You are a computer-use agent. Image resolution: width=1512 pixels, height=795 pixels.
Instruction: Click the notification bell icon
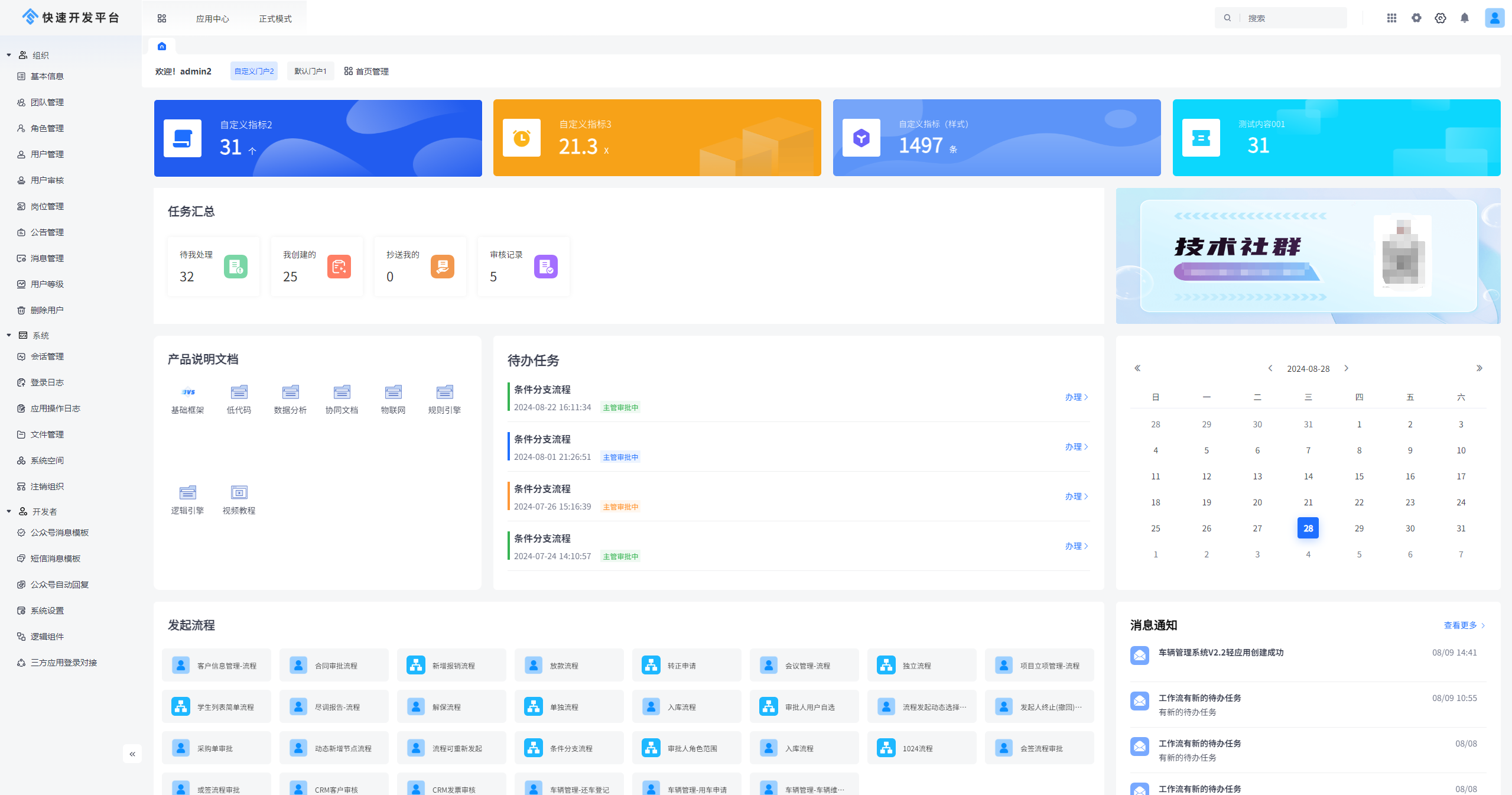(x=1464, y=18)
